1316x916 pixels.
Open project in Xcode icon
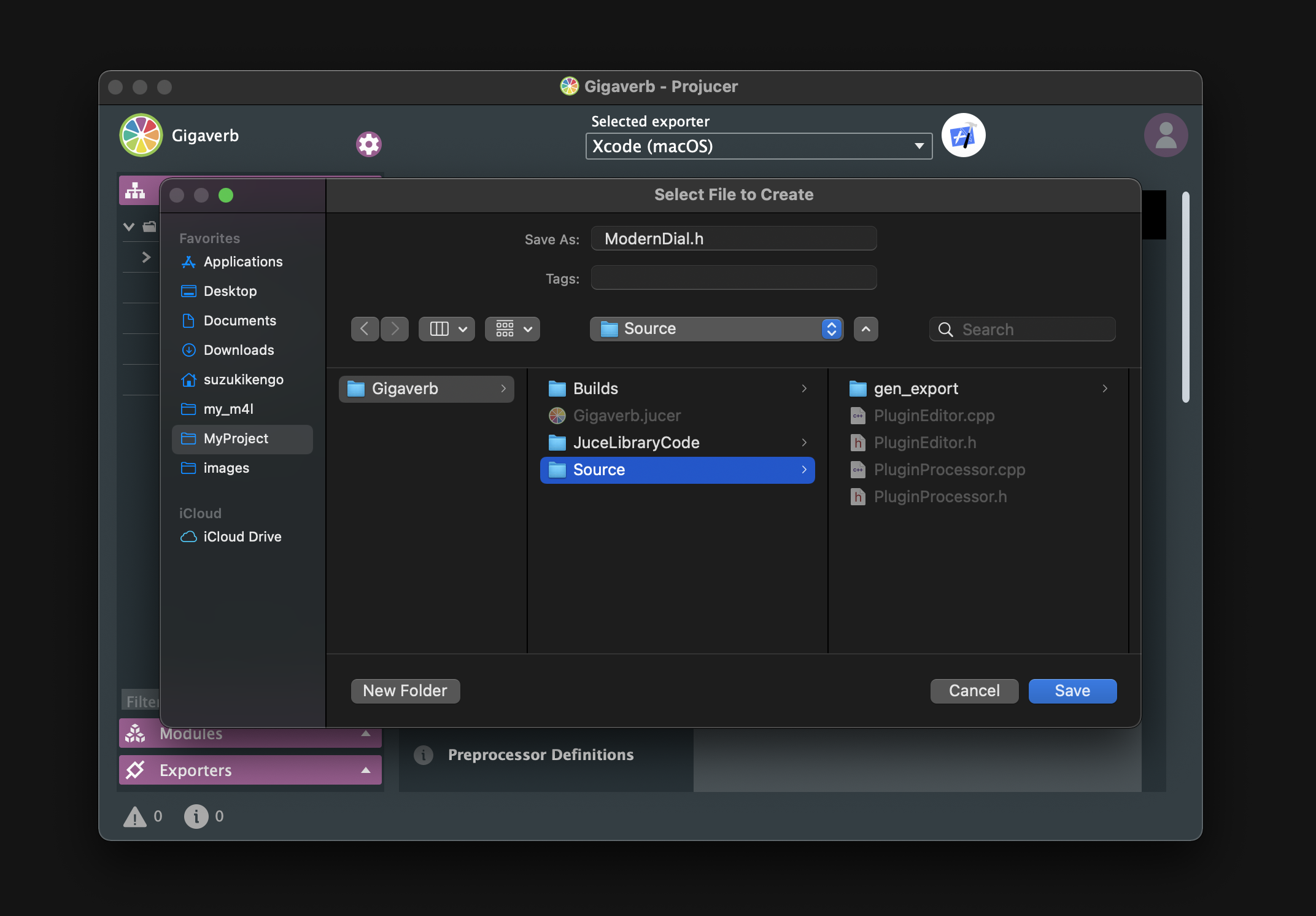(963, 135)
